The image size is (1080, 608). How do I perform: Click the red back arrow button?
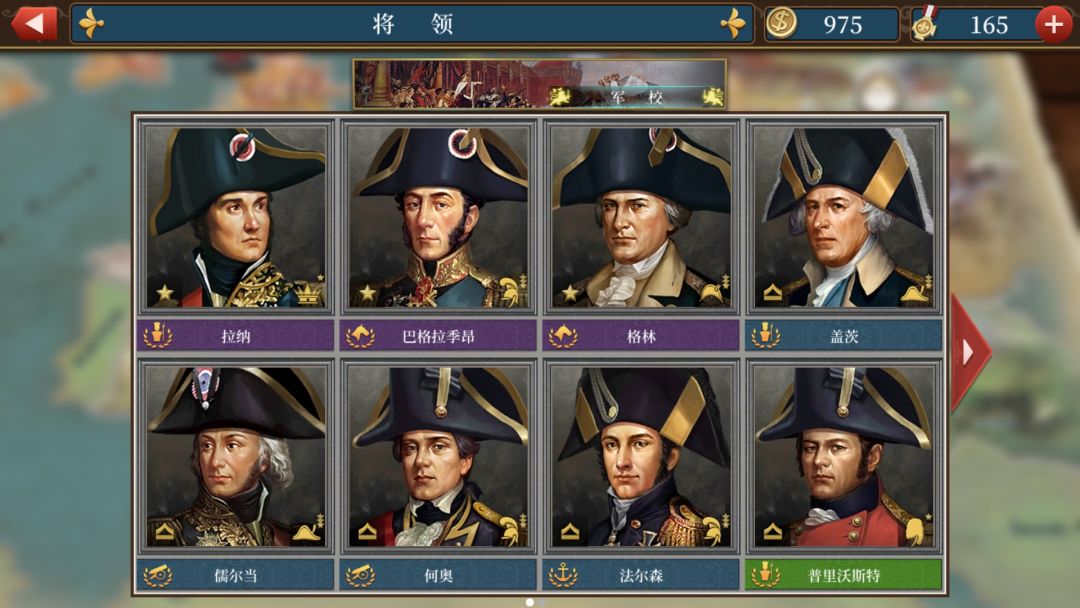pos(34,23)
